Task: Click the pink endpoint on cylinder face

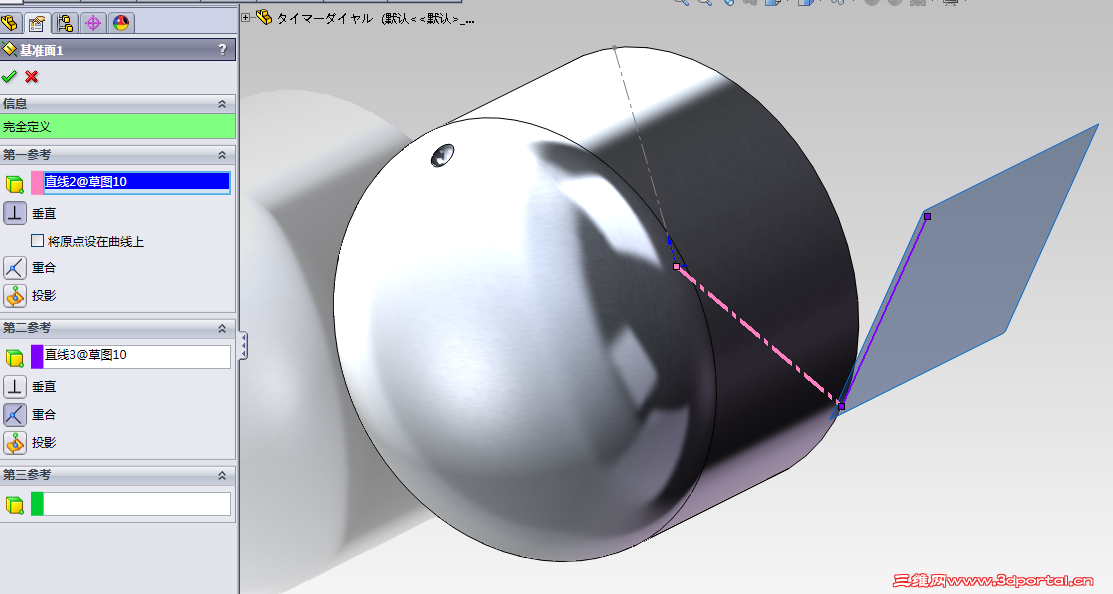Action: tap(676, 267)
